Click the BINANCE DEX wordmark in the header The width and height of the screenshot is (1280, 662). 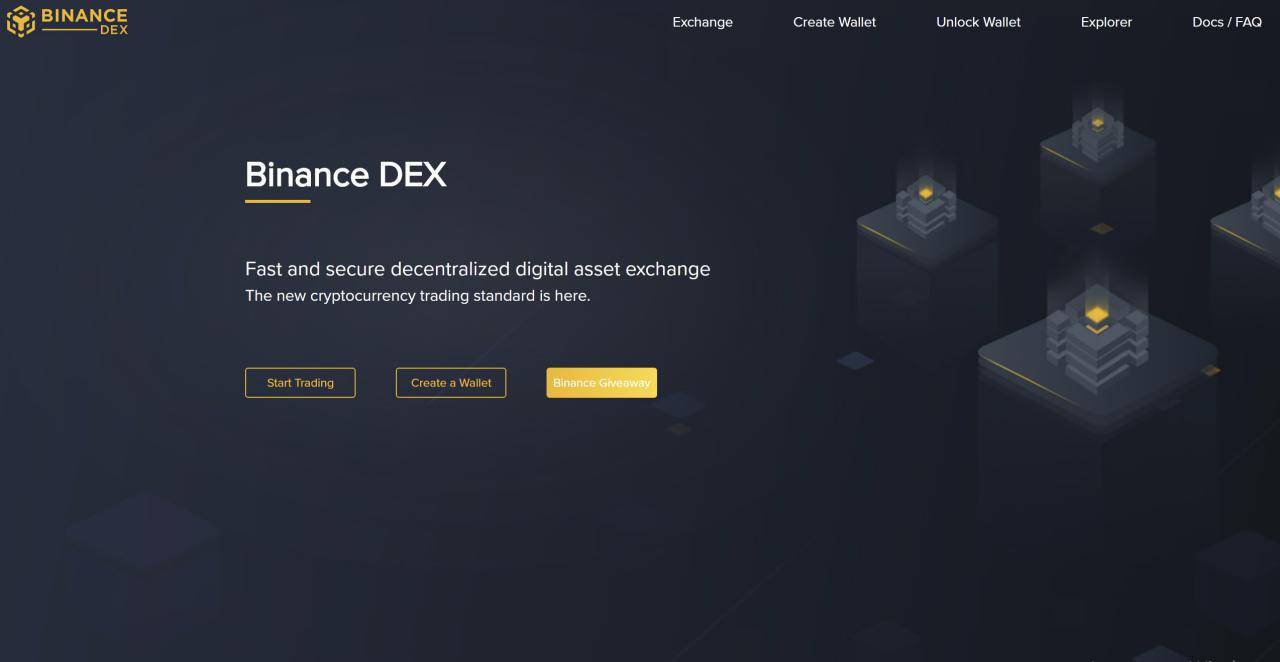[85, 21]
